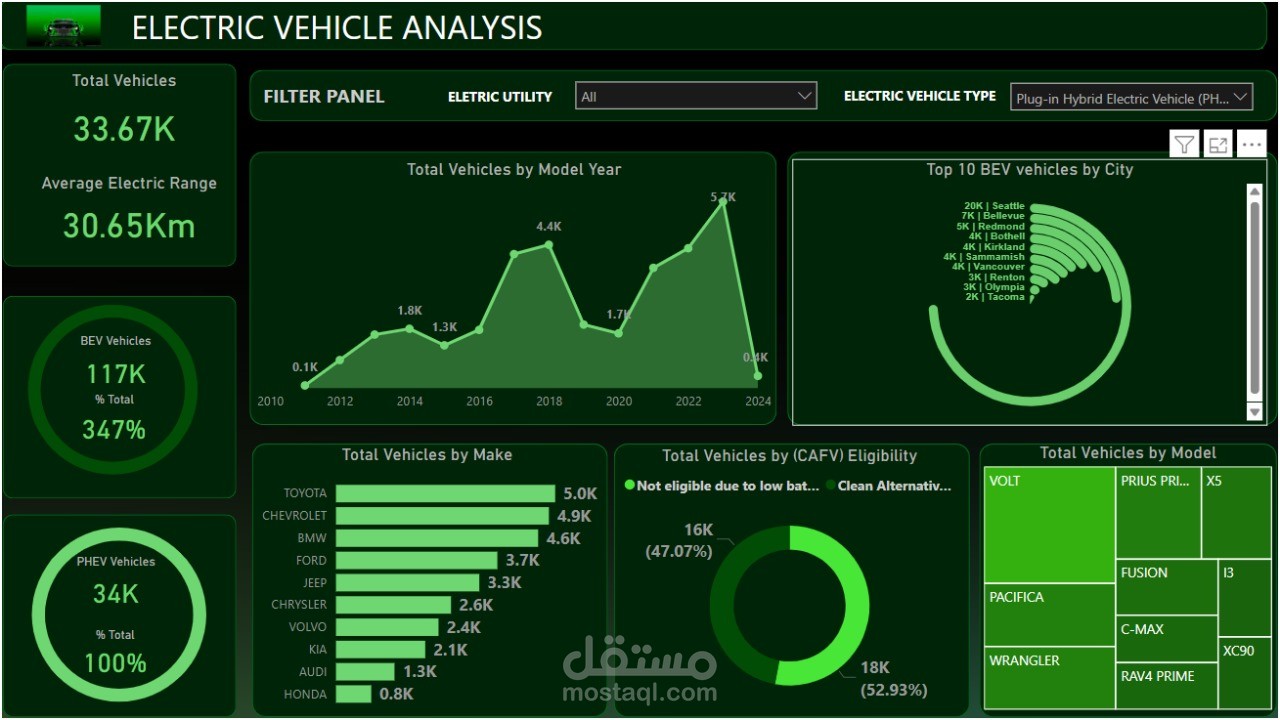Image resolution: width=1280 pixels, height=720 pixels.
Task: Click the Electric Vehicle Type dropdown chevron
Action: [1240, 97]
